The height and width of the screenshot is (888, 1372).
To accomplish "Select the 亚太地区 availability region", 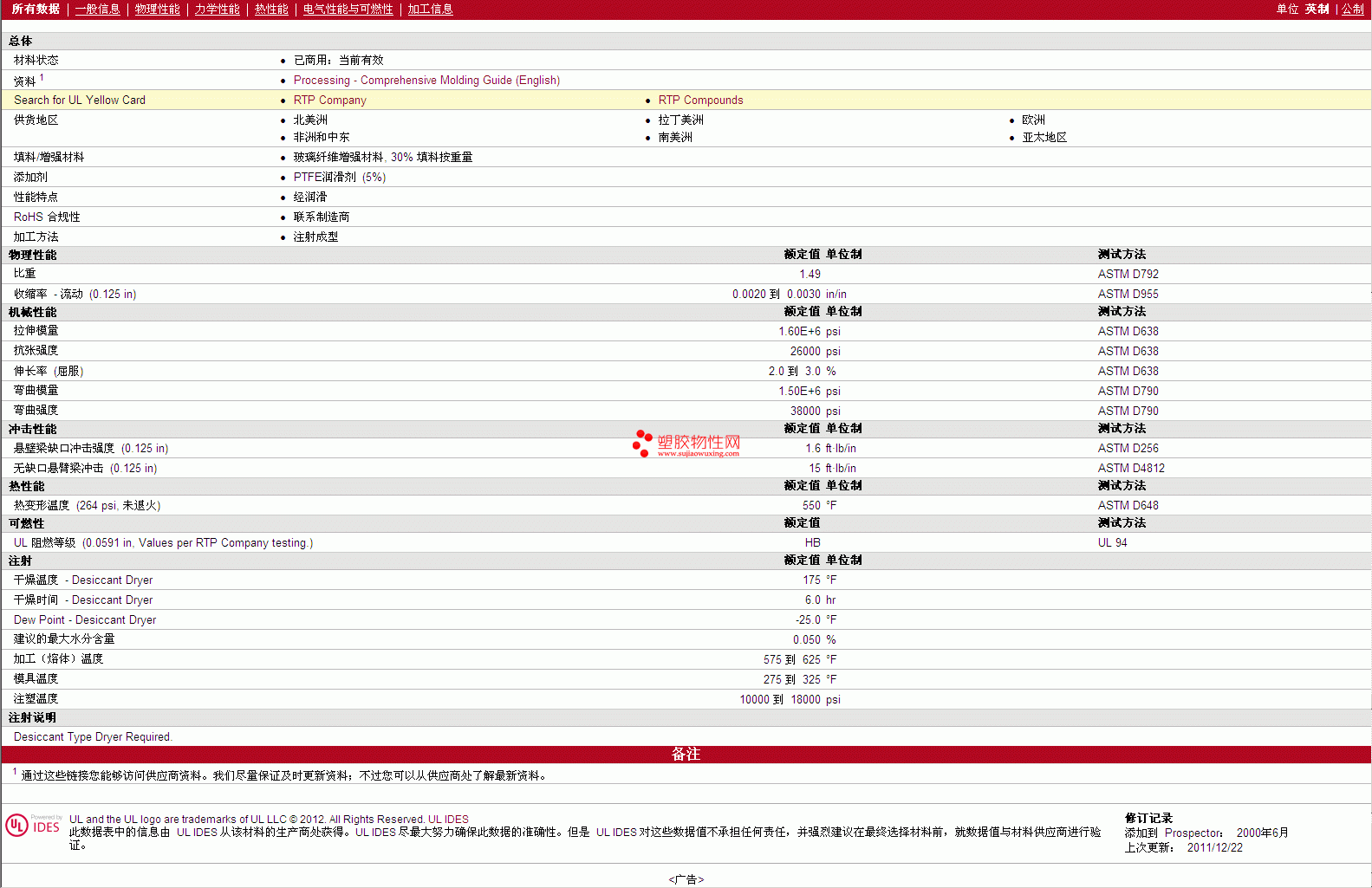I will pos(1044,138).
